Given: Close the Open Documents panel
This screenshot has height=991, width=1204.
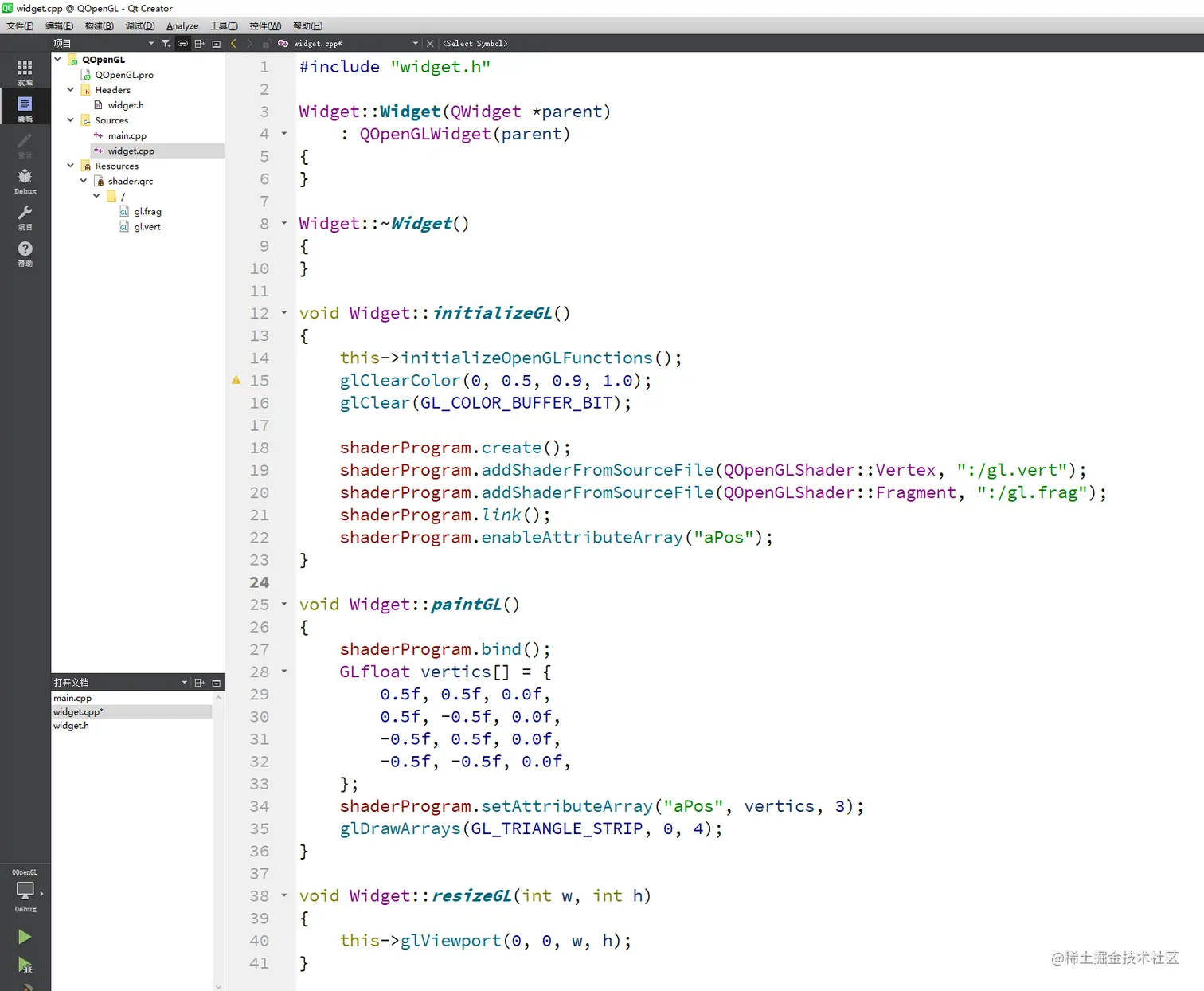Looking at the screenshot, I should click(216, 683).
